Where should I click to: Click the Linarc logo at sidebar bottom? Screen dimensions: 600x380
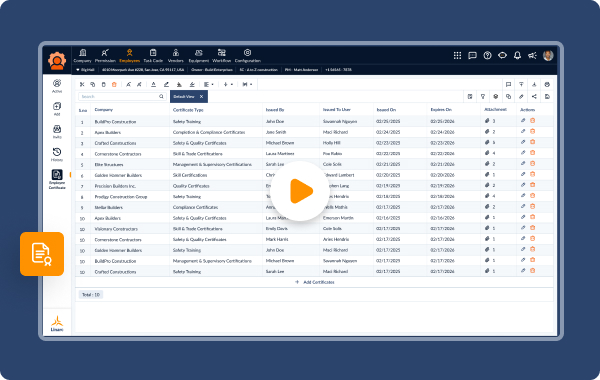(x=57, y=323)
